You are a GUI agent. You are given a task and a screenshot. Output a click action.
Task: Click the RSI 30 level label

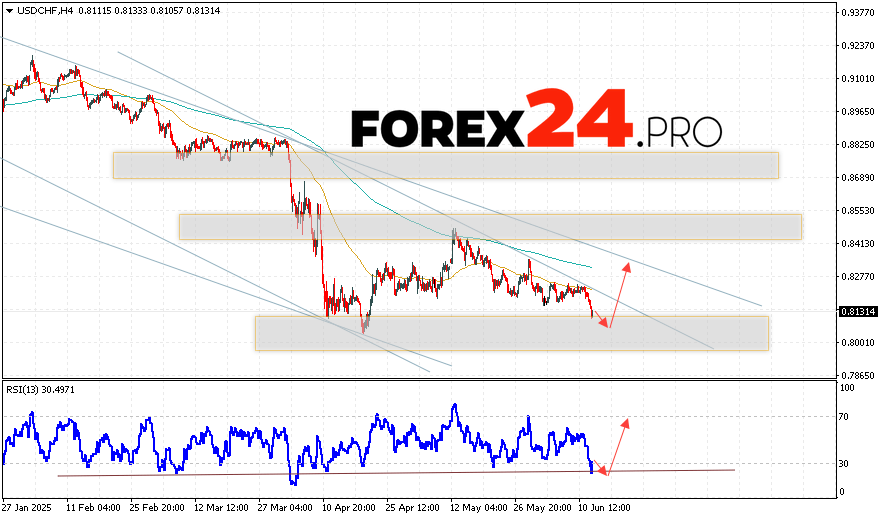point(845,463)
